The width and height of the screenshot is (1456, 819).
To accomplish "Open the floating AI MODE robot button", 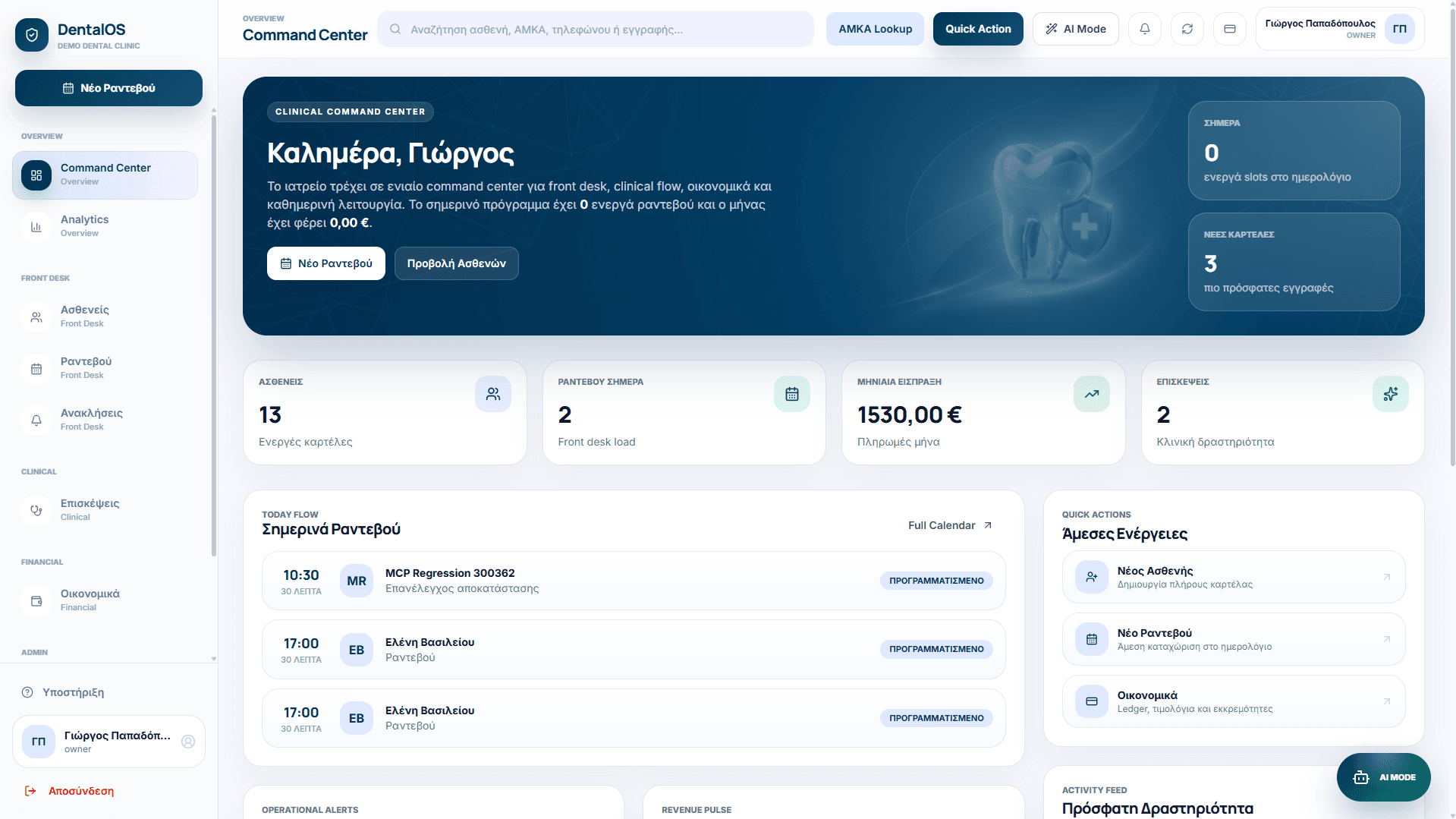I will tap(1383, 776).
